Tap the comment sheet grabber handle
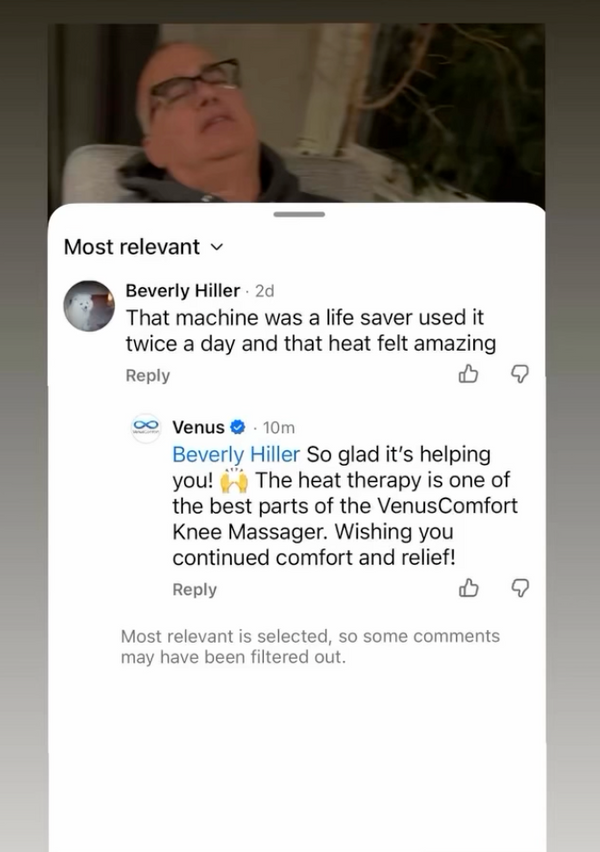Viewport: 600px width, 852px height. pos(299,214)
